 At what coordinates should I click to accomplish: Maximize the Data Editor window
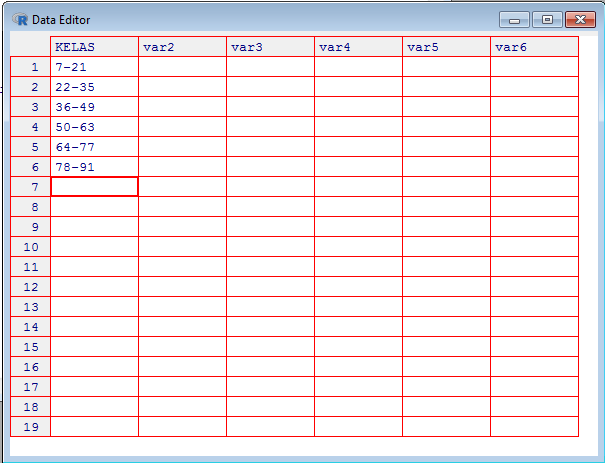coord(547,20)
